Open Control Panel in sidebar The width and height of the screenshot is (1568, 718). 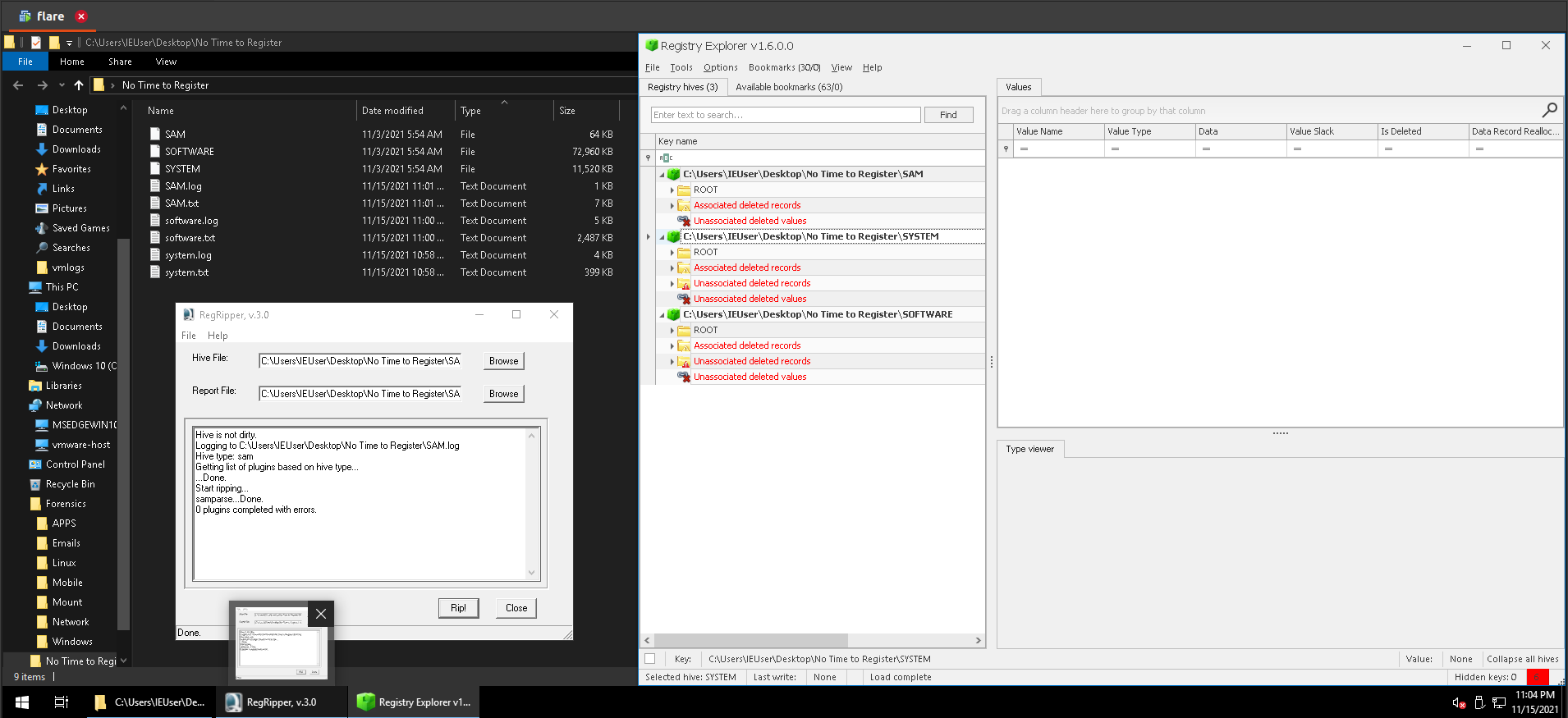click(x=75, y=464)
